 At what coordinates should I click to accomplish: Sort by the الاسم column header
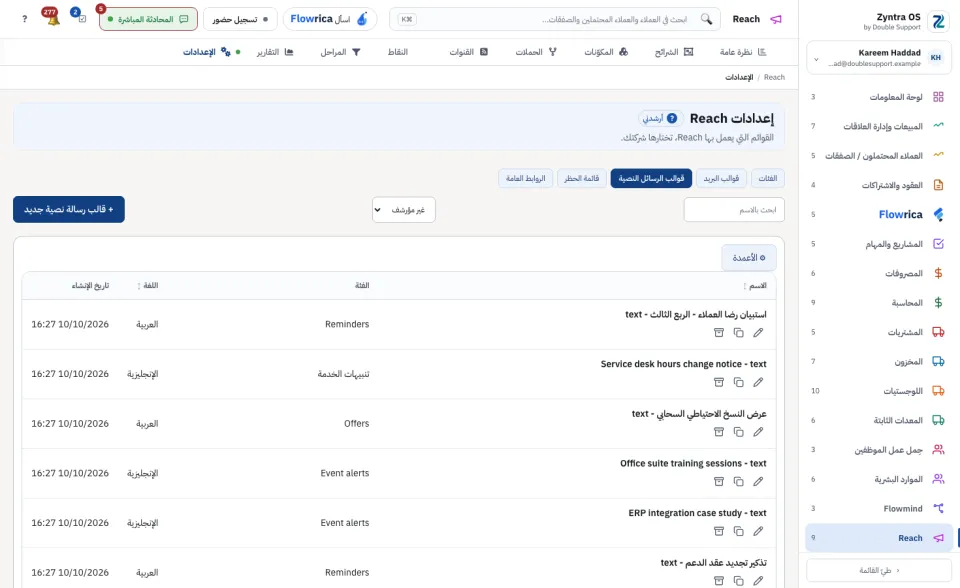coord(755,285)
